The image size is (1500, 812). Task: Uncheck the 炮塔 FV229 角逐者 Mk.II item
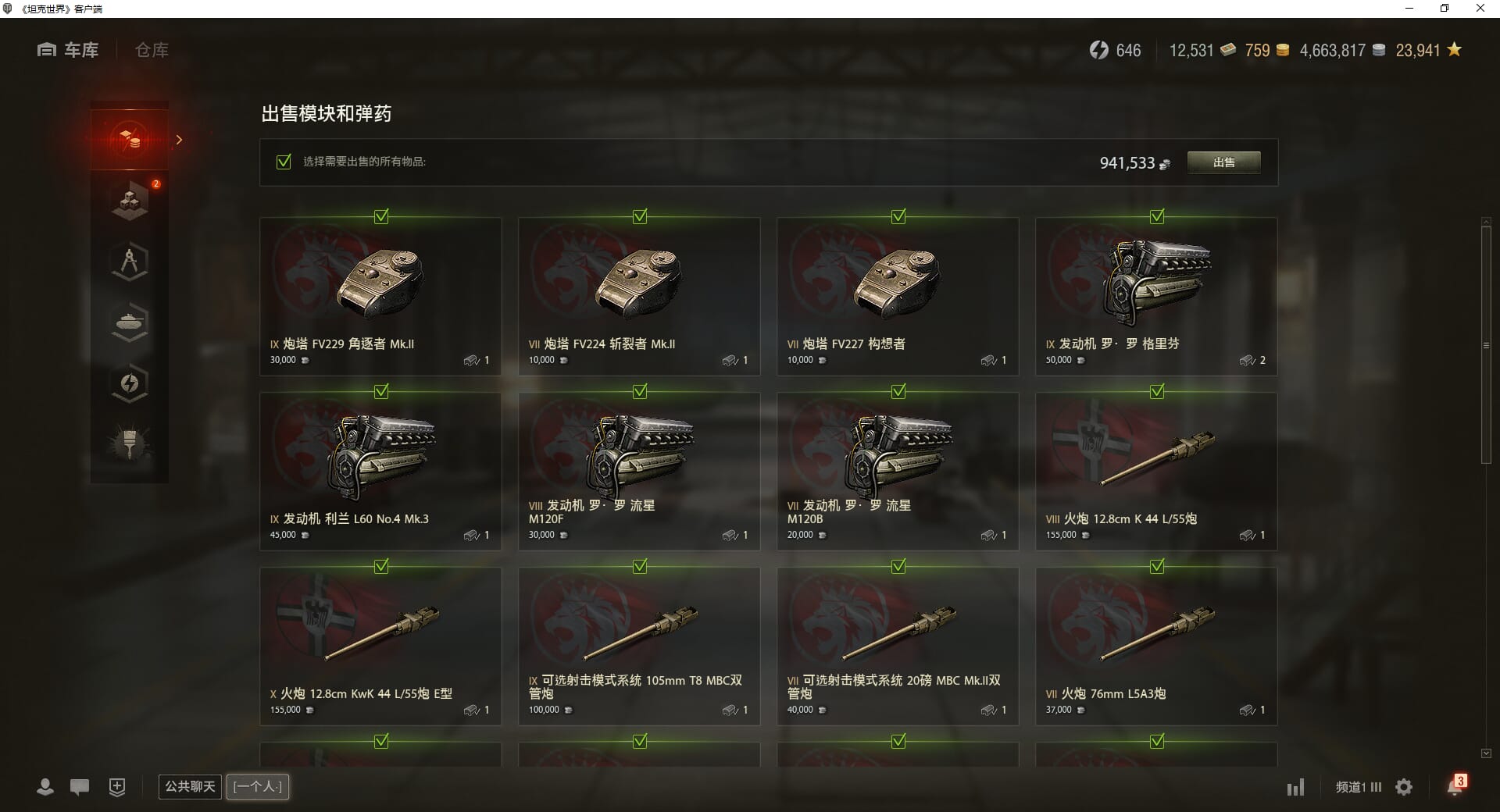tap(381, 216)
